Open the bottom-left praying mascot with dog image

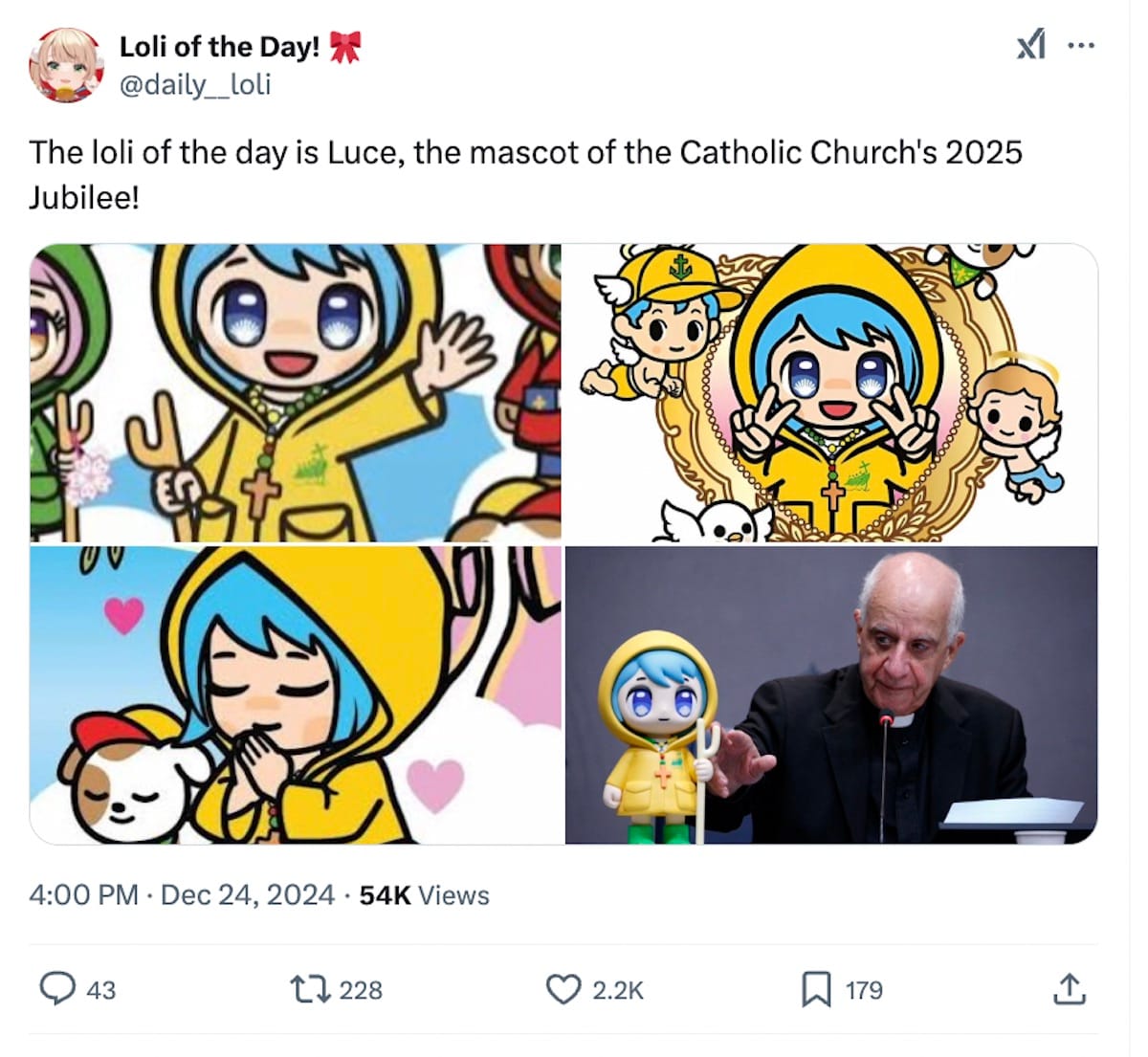[296, 695]
